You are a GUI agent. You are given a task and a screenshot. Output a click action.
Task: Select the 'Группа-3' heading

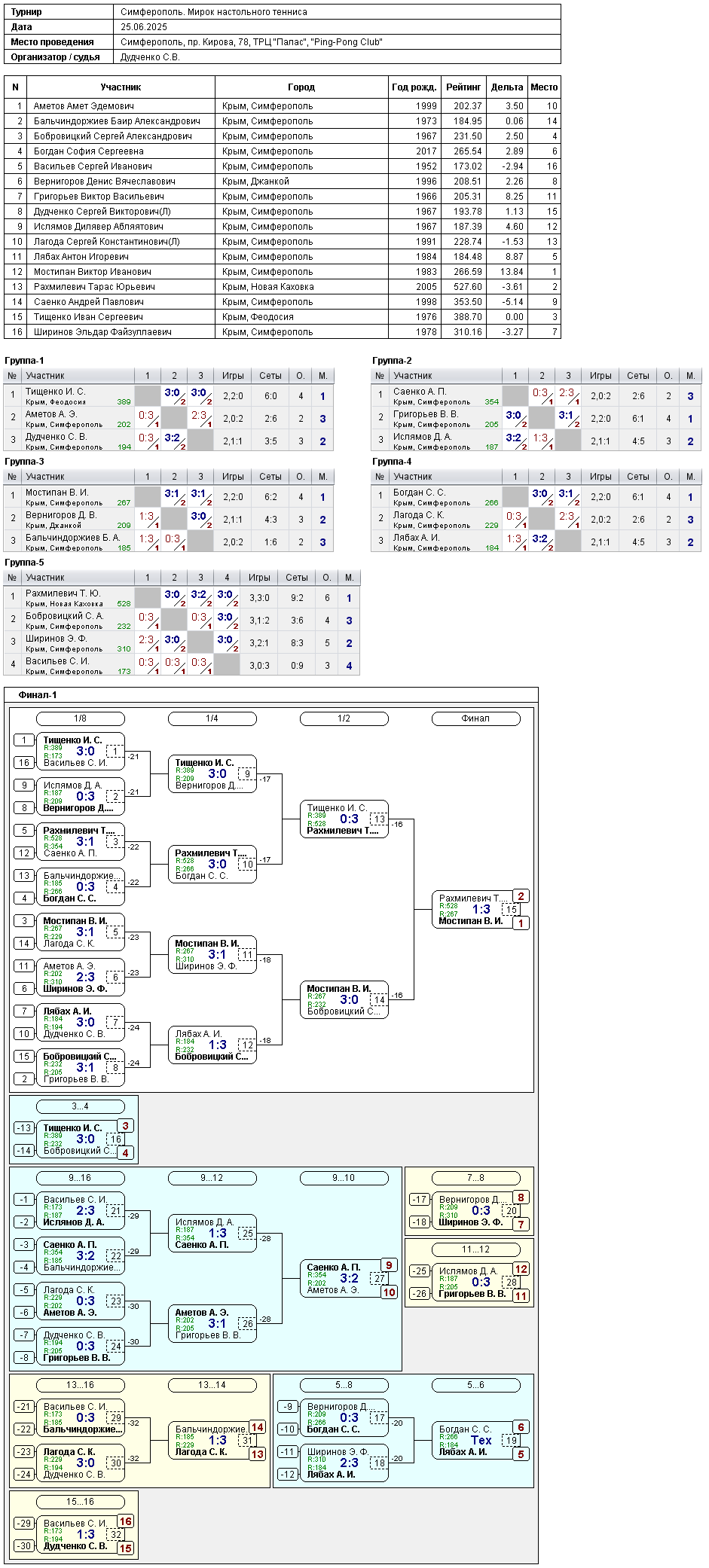coord(24,462)
